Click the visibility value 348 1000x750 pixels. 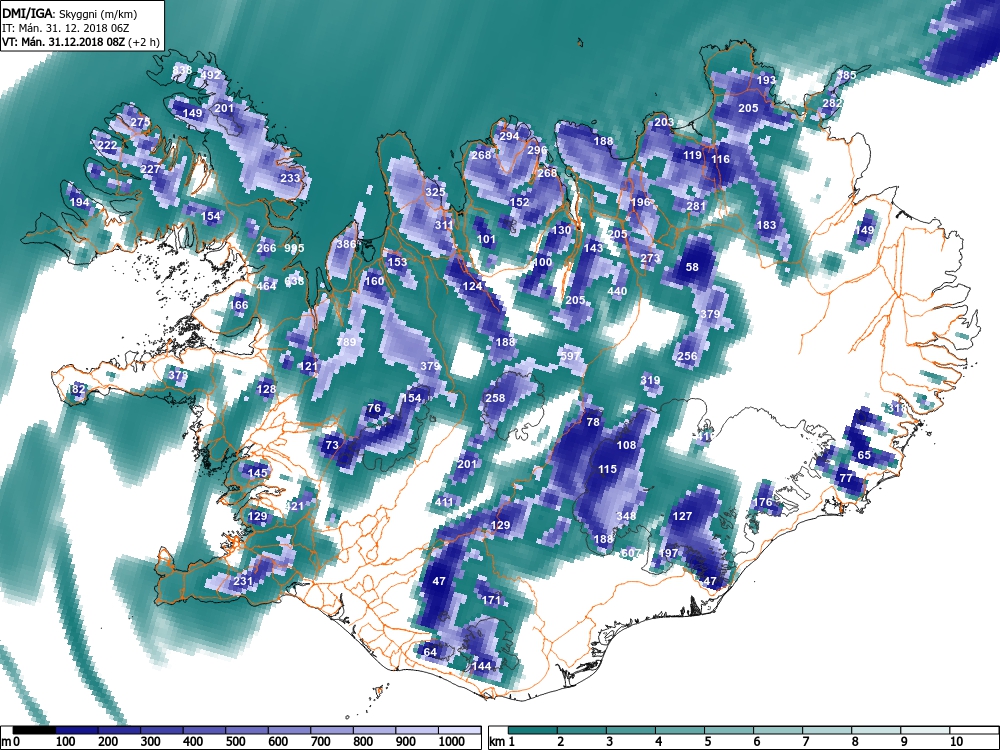tap(626, 515)
